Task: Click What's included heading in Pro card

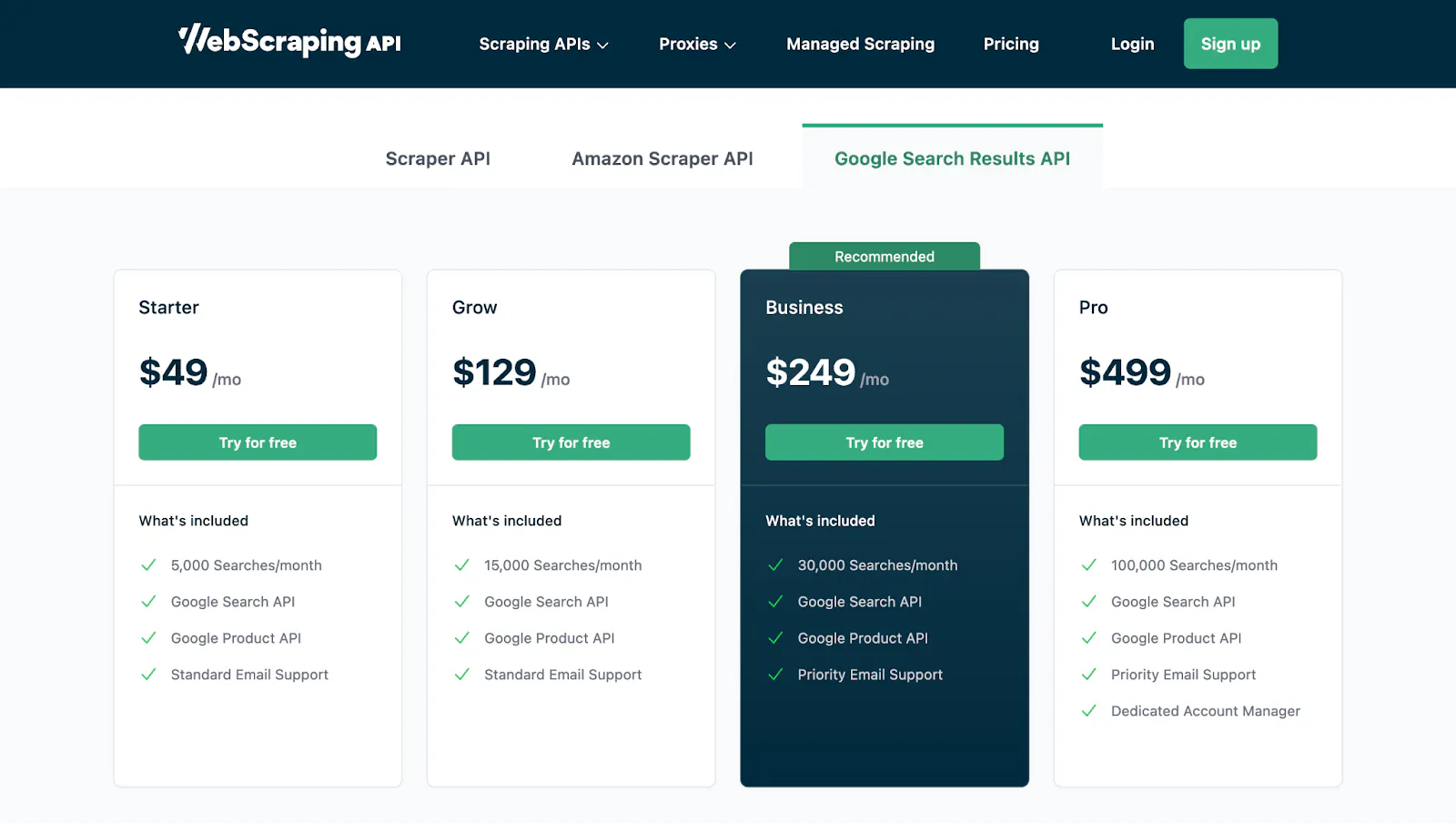Action: (1134, 521)
